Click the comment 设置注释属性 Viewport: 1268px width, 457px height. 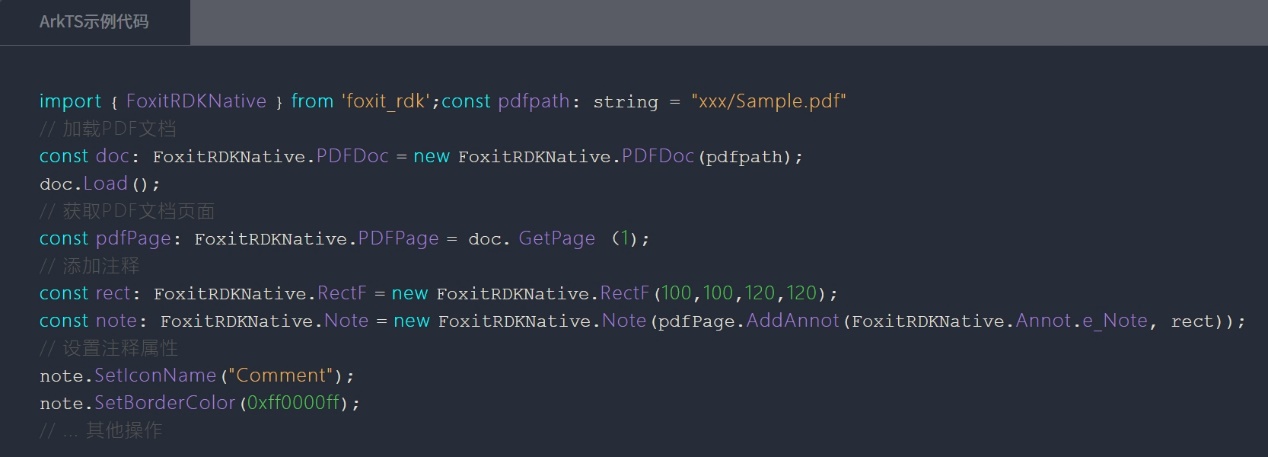pyautogui.click(x=108, y=348)
